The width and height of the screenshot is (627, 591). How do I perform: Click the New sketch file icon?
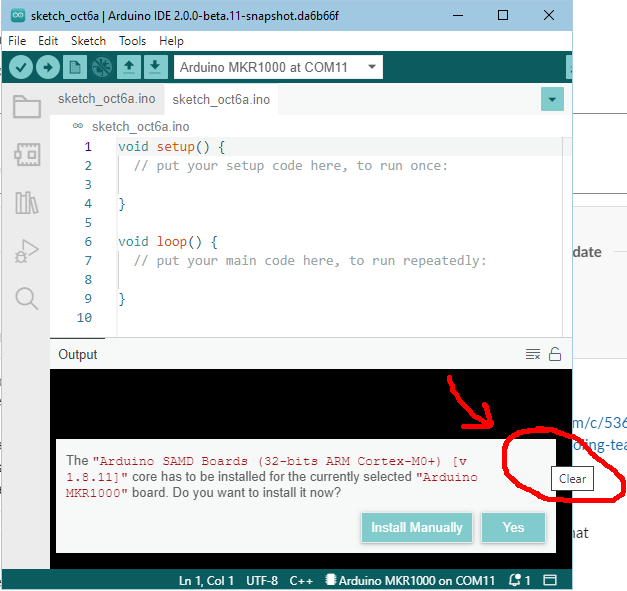point(74,67)
